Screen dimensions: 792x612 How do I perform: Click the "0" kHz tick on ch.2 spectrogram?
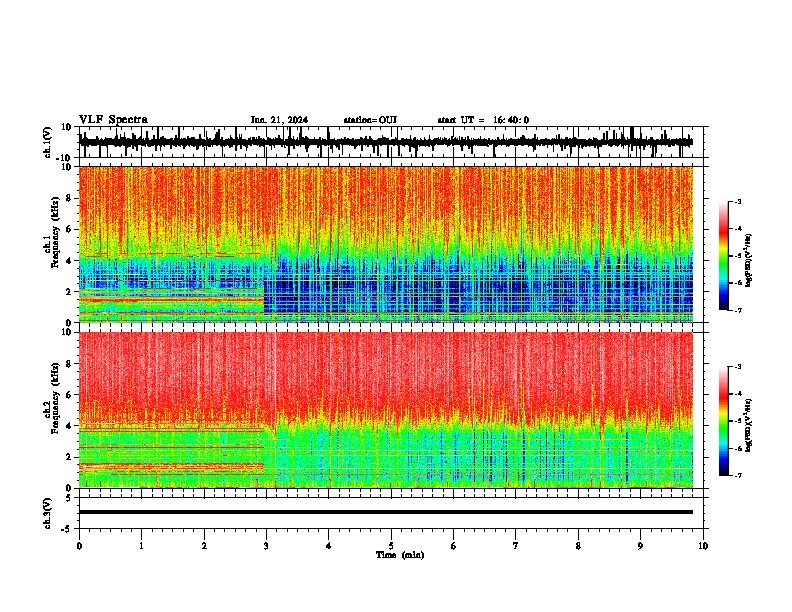click(69, 488)
